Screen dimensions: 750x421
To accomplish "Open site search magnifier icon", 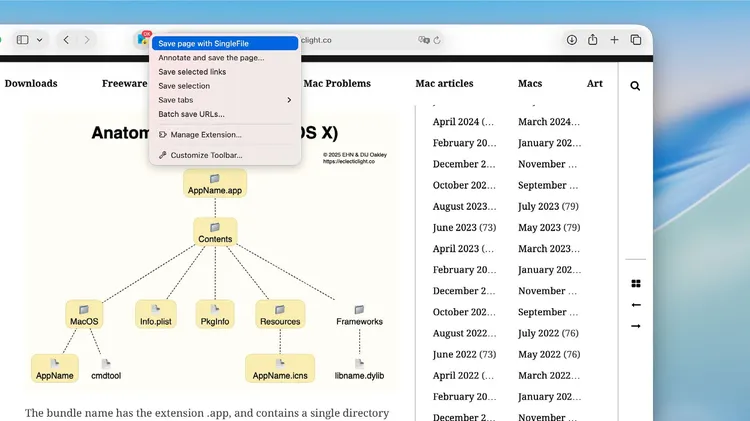I will tap(635, 86).
